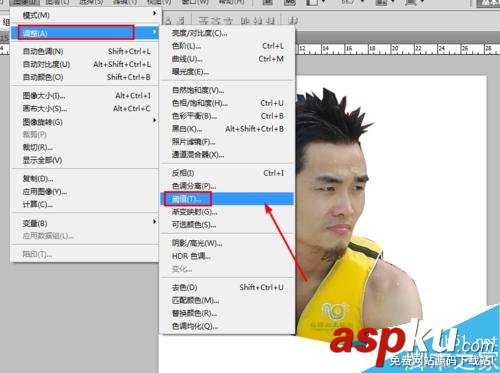Open 色调分离(P)... posterize
500x373 pixels.
pyautogui.click(x=227, y=186)
